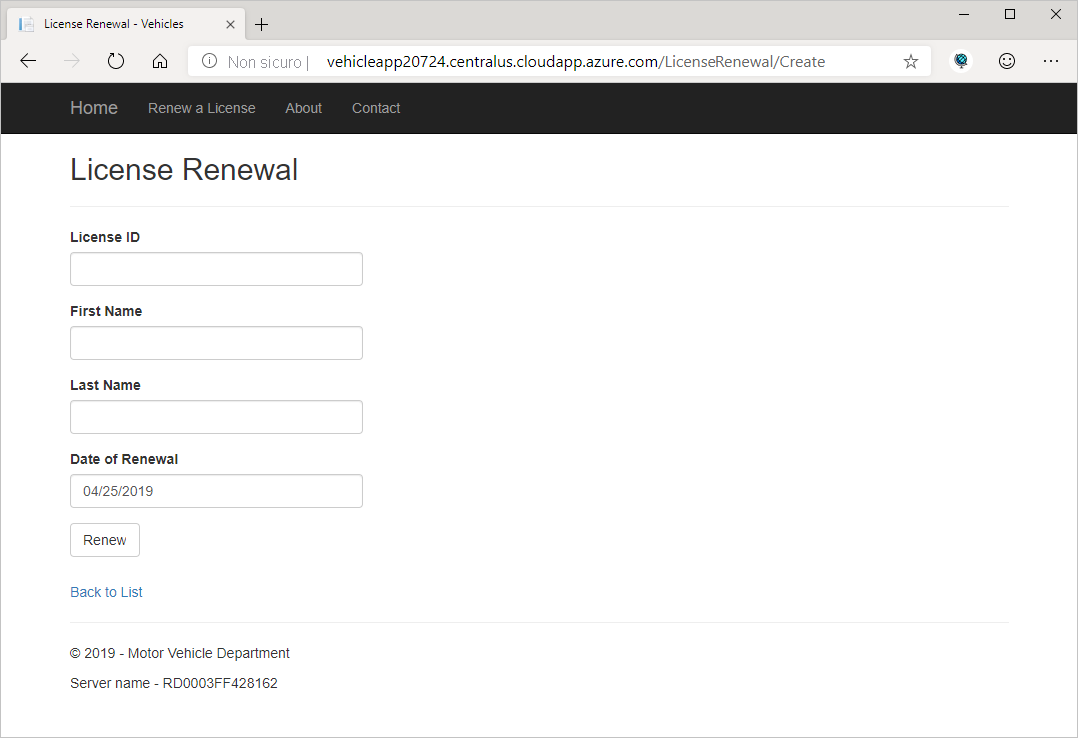
Task: Send feedback using the smiley icon
Action: 1006,61
